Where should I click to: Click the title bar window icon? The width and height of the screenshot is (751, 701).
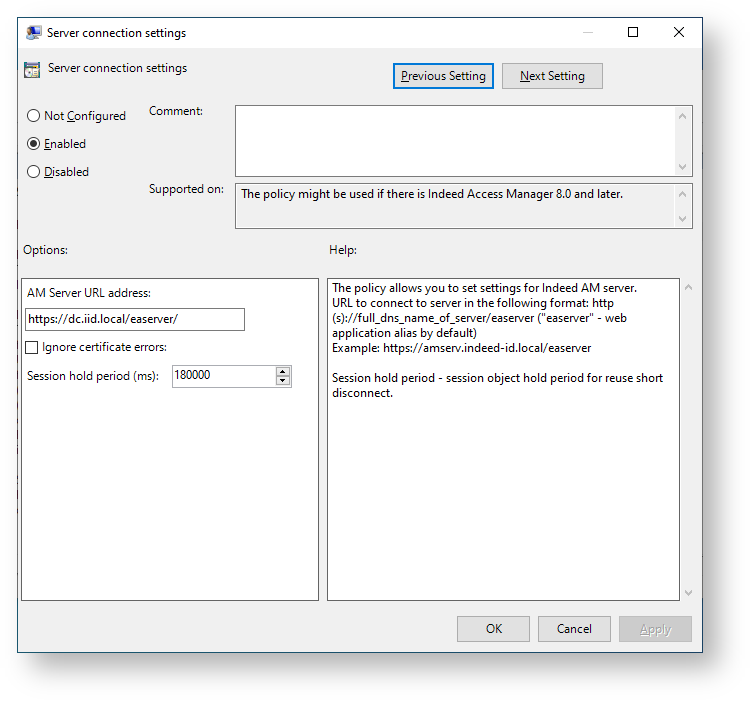(33, 32)
